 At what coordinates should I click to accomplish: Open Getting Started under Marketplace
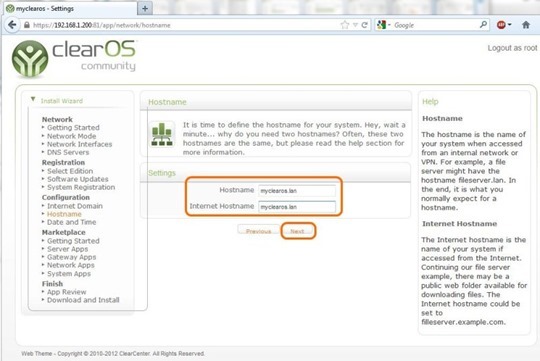pos(73,241)
